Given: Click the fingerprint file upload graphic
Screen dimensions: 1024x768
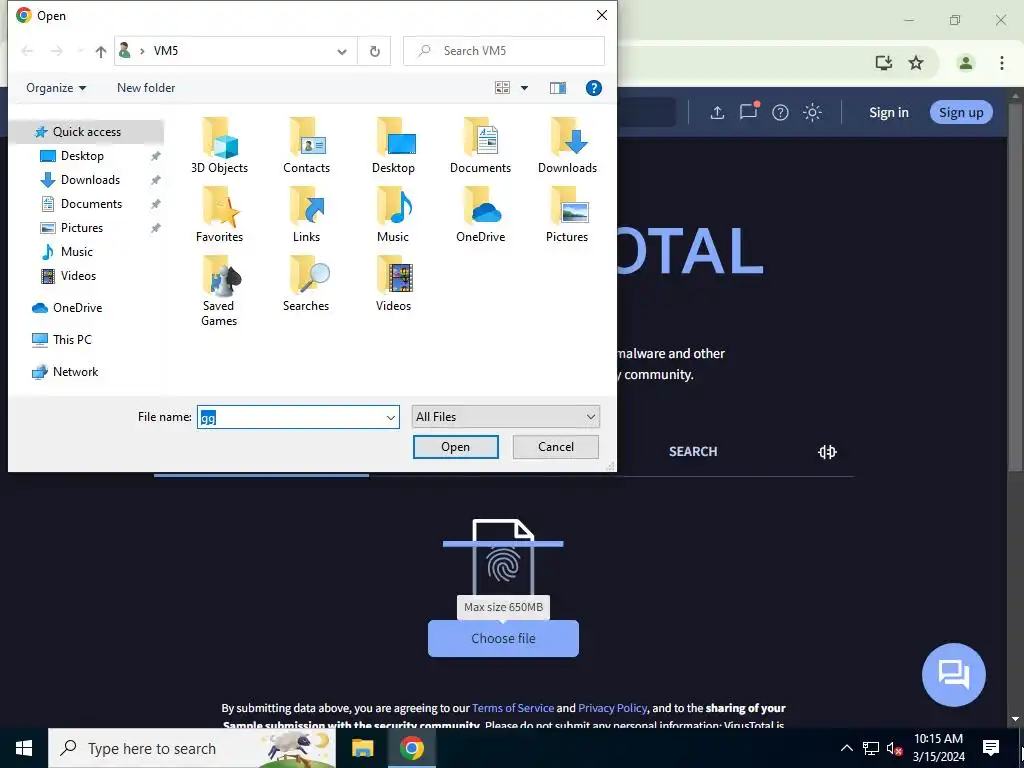Looking at the screenshot, I should click(503, 556).
